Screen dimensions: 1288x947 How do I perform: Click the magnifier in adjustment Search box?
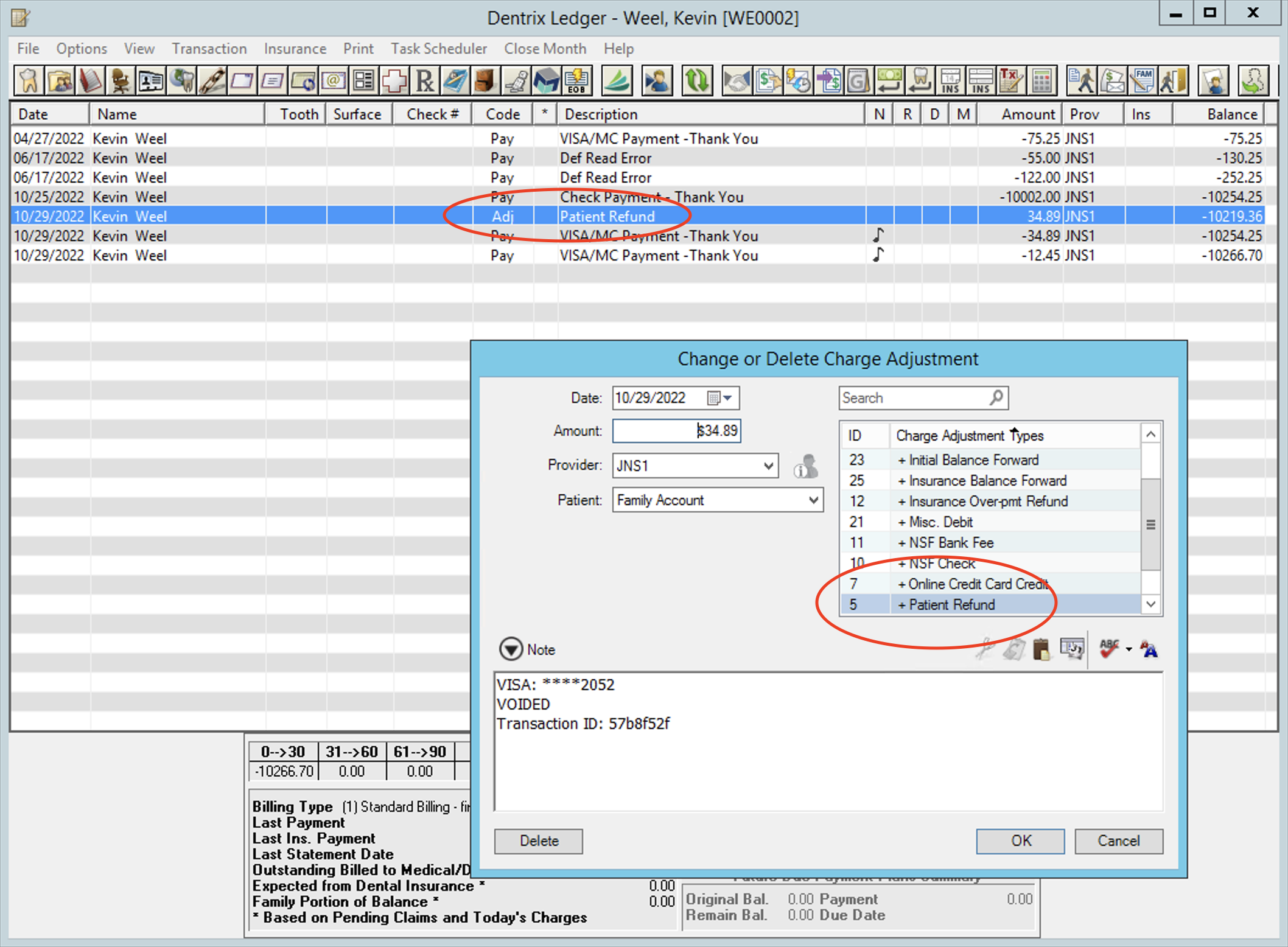point(996,397)
